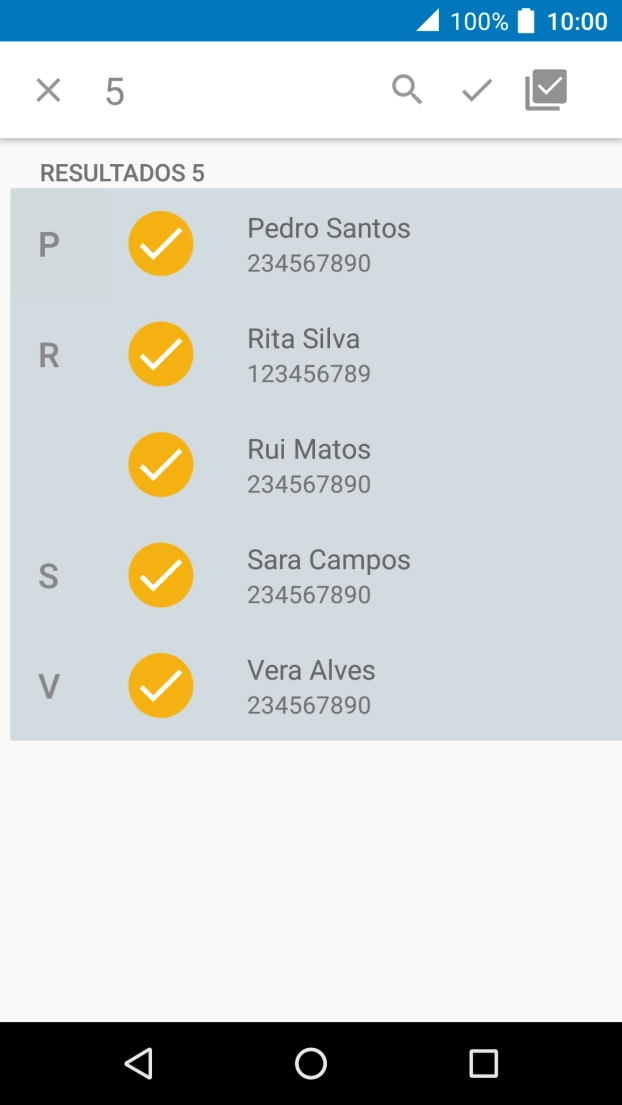Open the search icon in the toolbar
This screenshot has height=1105, width=622.
click(x=407, y=90)
